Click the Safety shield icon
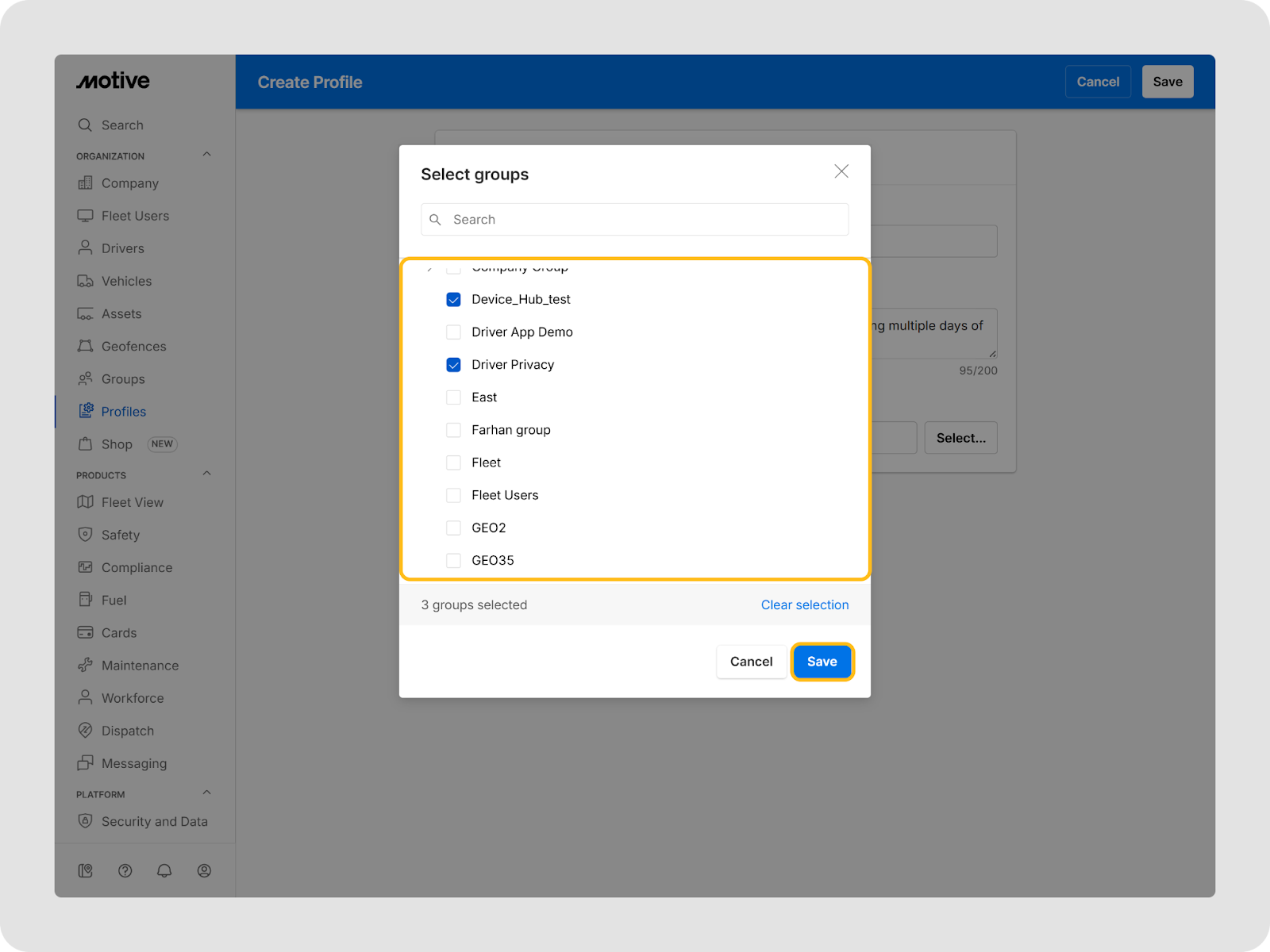1270x952 pixels. [x=85, y=535]
